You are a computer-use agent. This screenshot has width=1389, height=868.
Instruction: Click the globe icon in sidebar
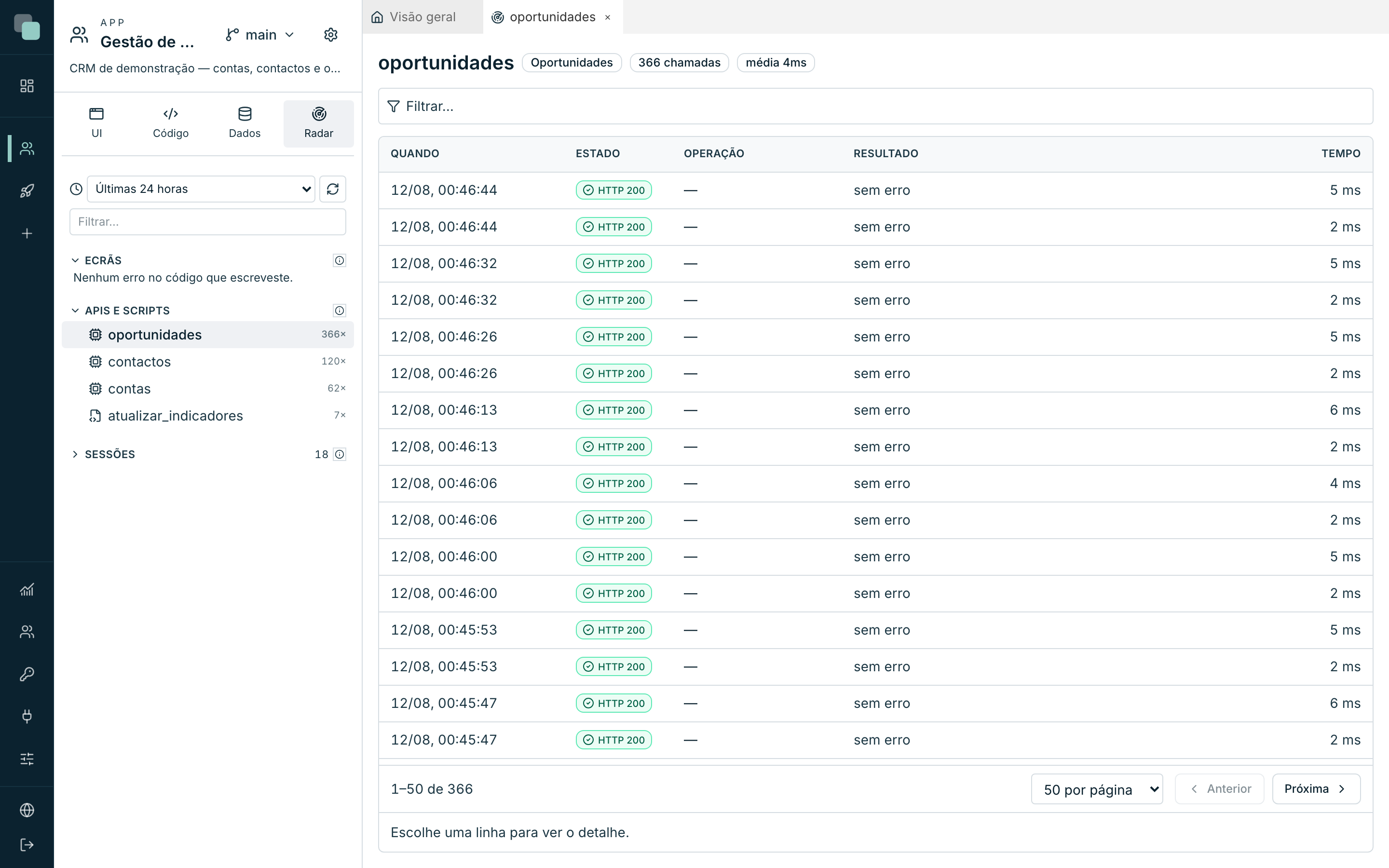coord(27,810)
